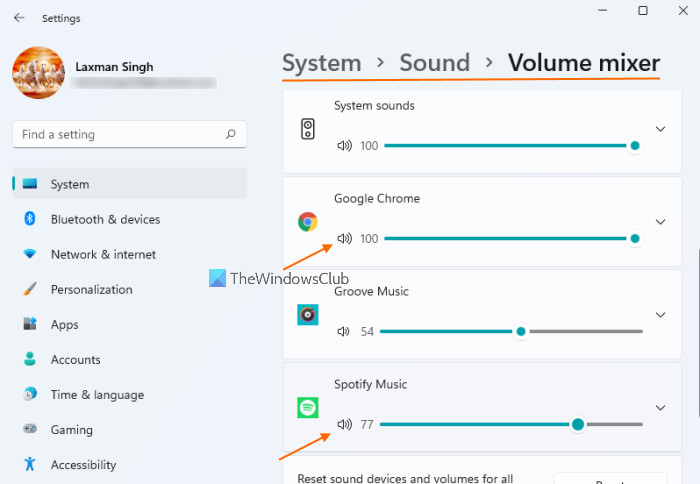Mute Google Chrome via its speaker icon
The image size is (700, 484).
coord(345,238)
